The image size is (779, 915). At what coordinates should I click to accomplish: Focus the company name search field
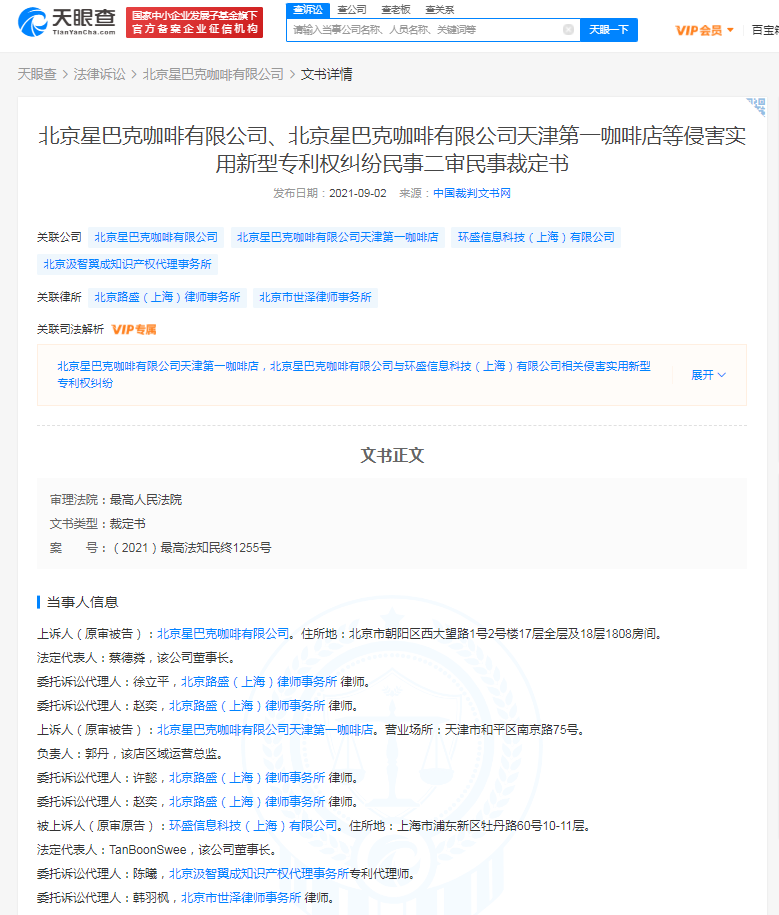click(426, 30)
